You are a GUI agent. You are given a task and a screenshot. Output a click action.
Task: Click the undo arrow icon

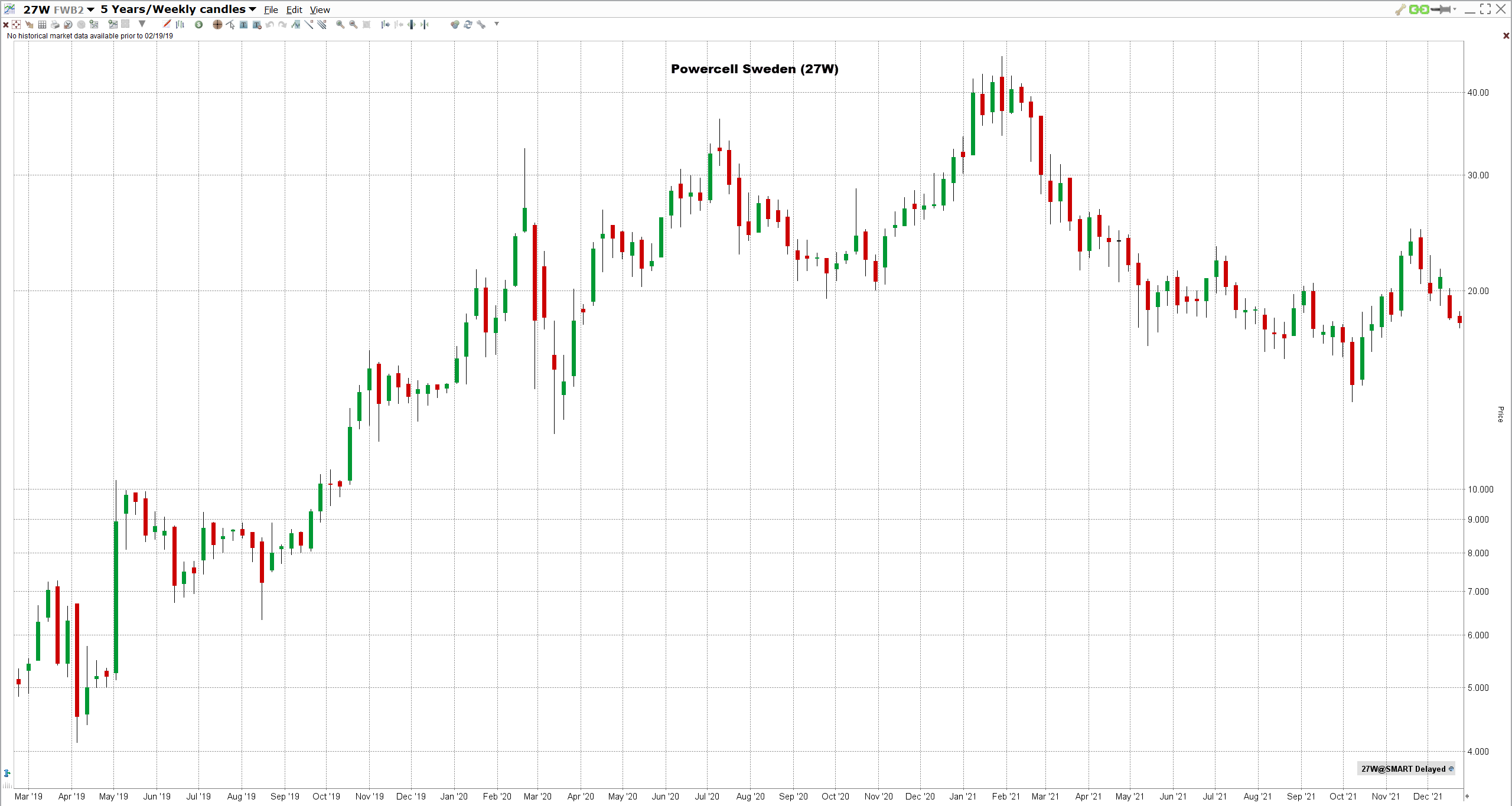(x=269, y=24)
